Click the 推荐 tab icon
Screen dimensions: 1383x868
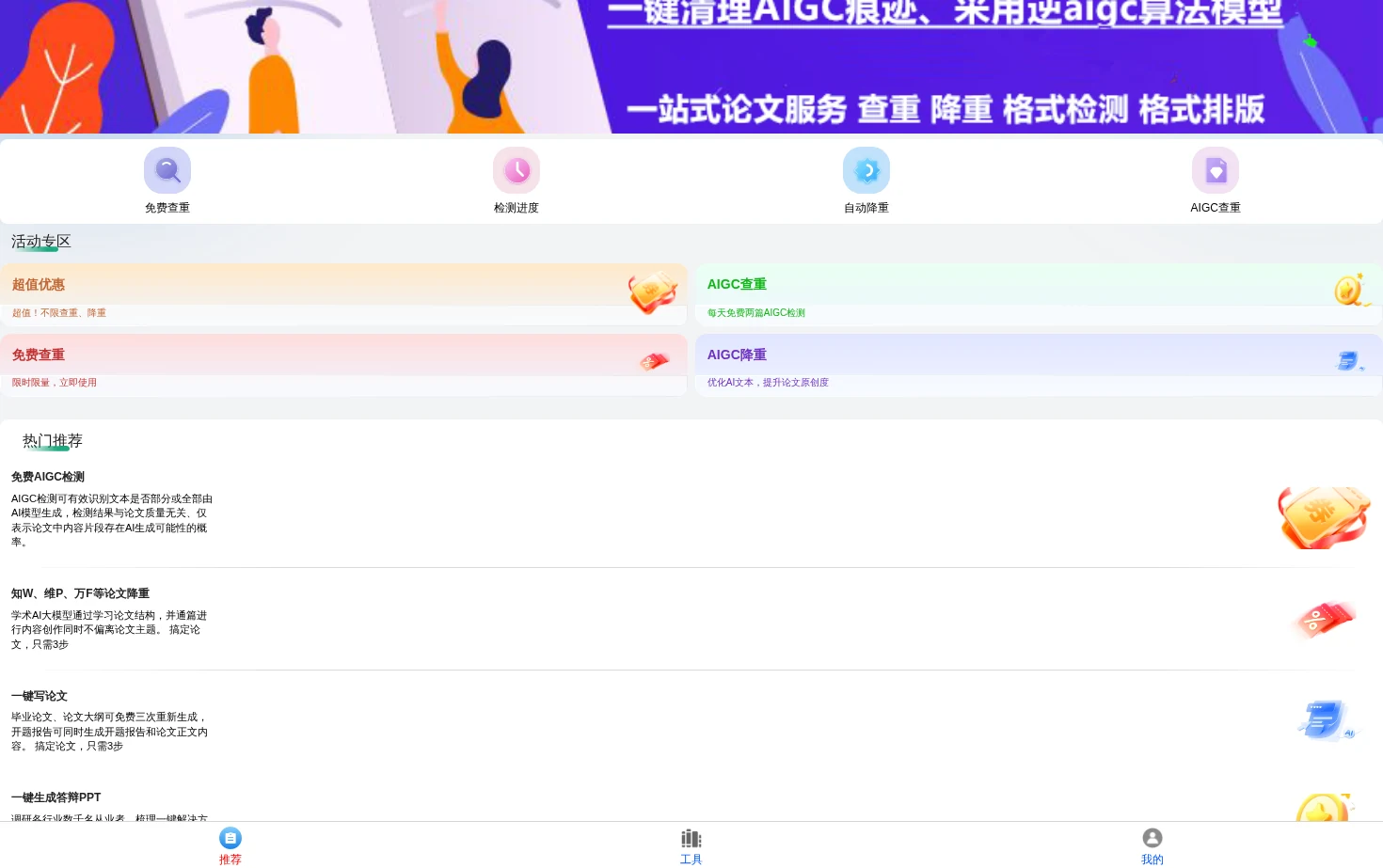pos(230,838)
